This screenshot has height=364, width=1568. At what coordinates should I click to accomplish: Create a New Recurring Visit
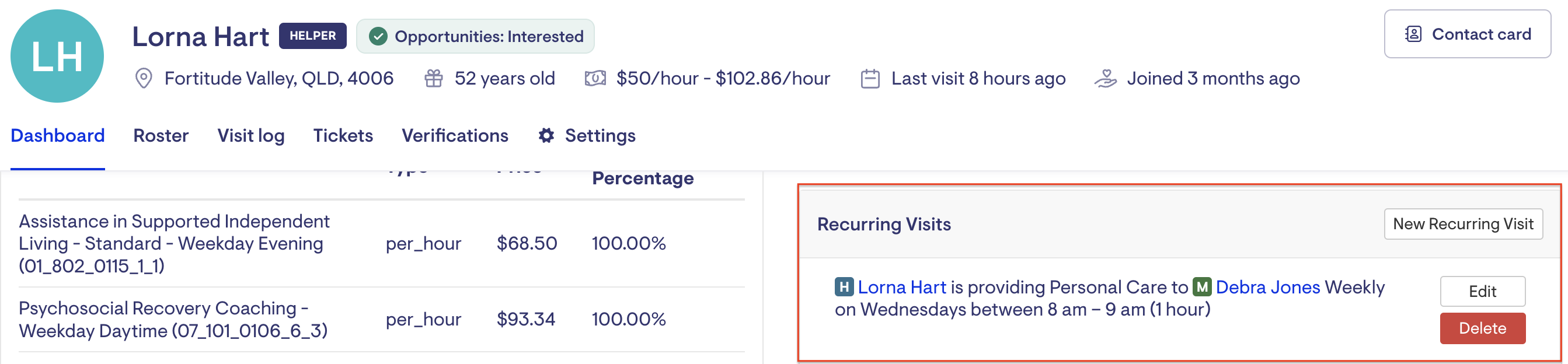(1463, 224)
